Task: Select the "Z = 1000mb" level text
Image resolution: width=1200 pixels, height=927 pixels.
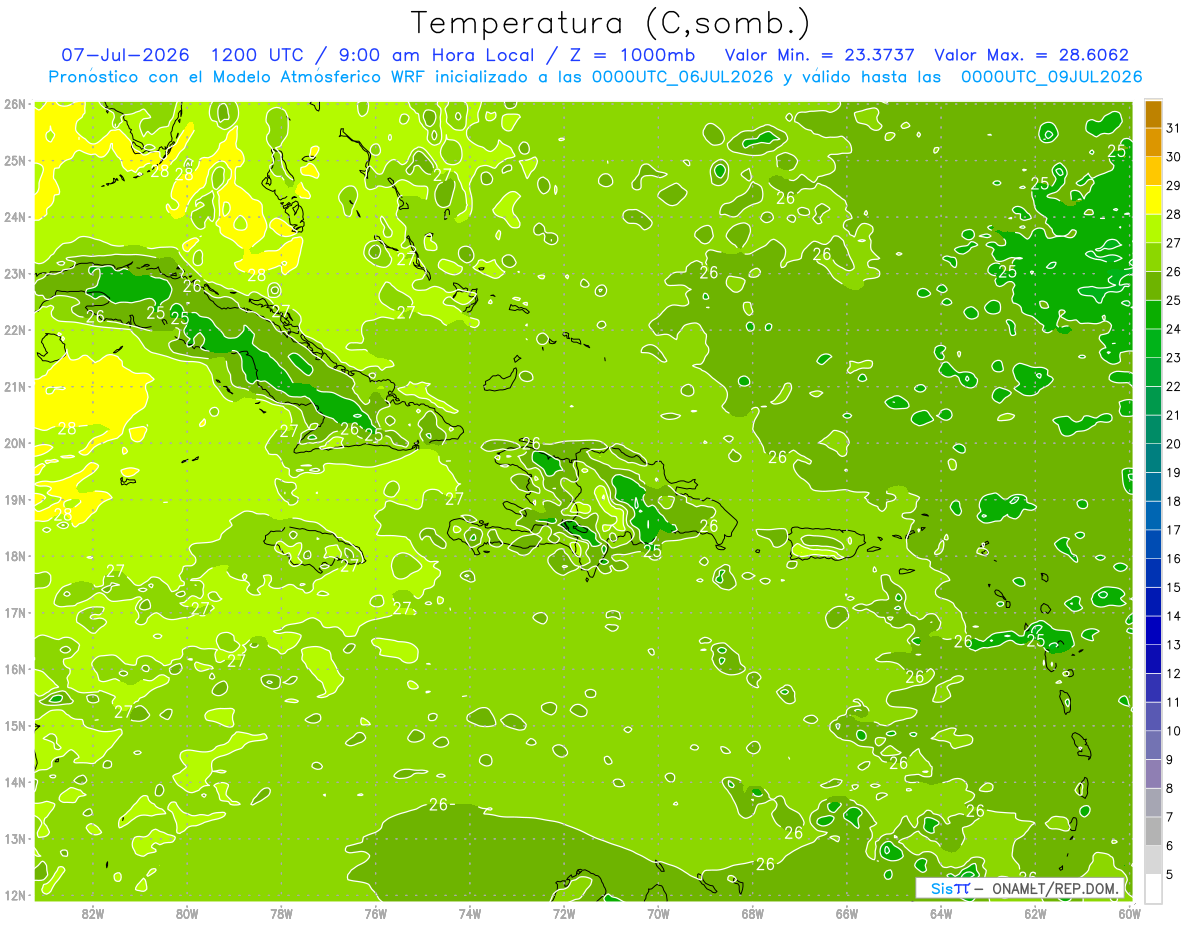Action: (631, 55)
